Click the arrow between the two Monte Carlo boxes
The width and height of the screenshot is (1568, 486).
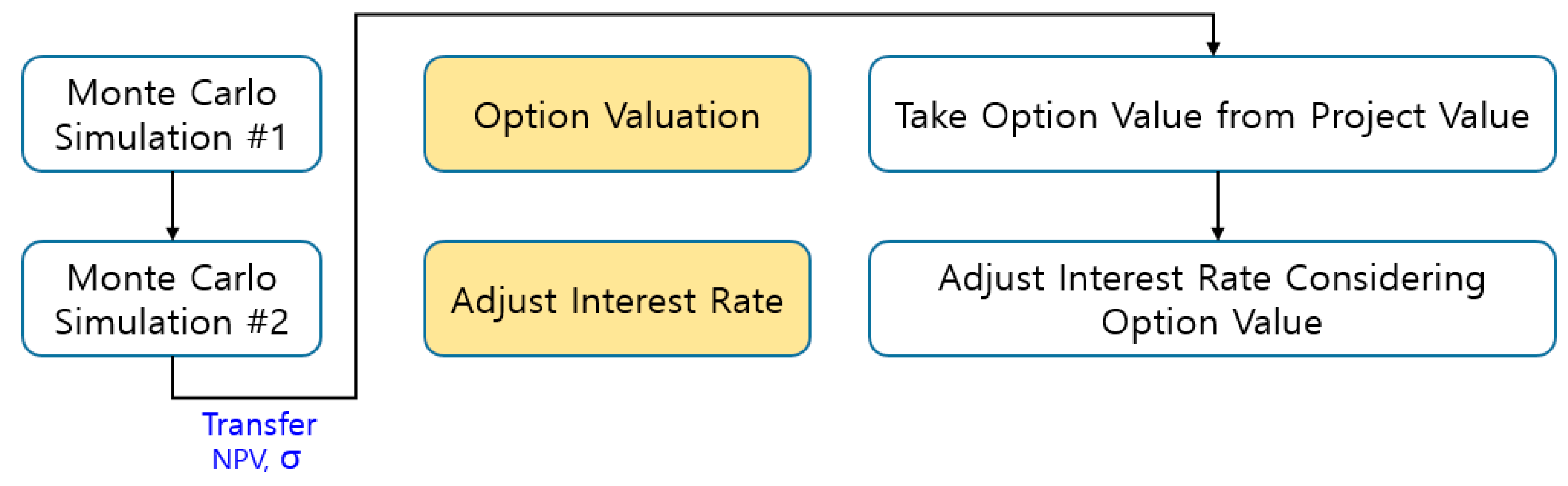(x=173, y=205)
